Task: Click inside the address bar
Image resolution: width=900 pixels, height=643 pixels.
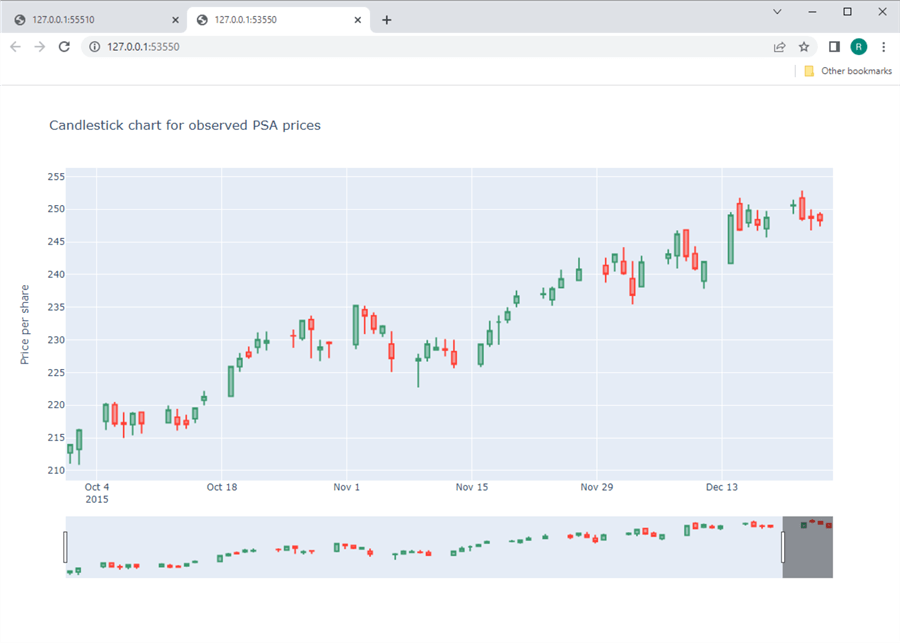Action: [x=300, y=46]
